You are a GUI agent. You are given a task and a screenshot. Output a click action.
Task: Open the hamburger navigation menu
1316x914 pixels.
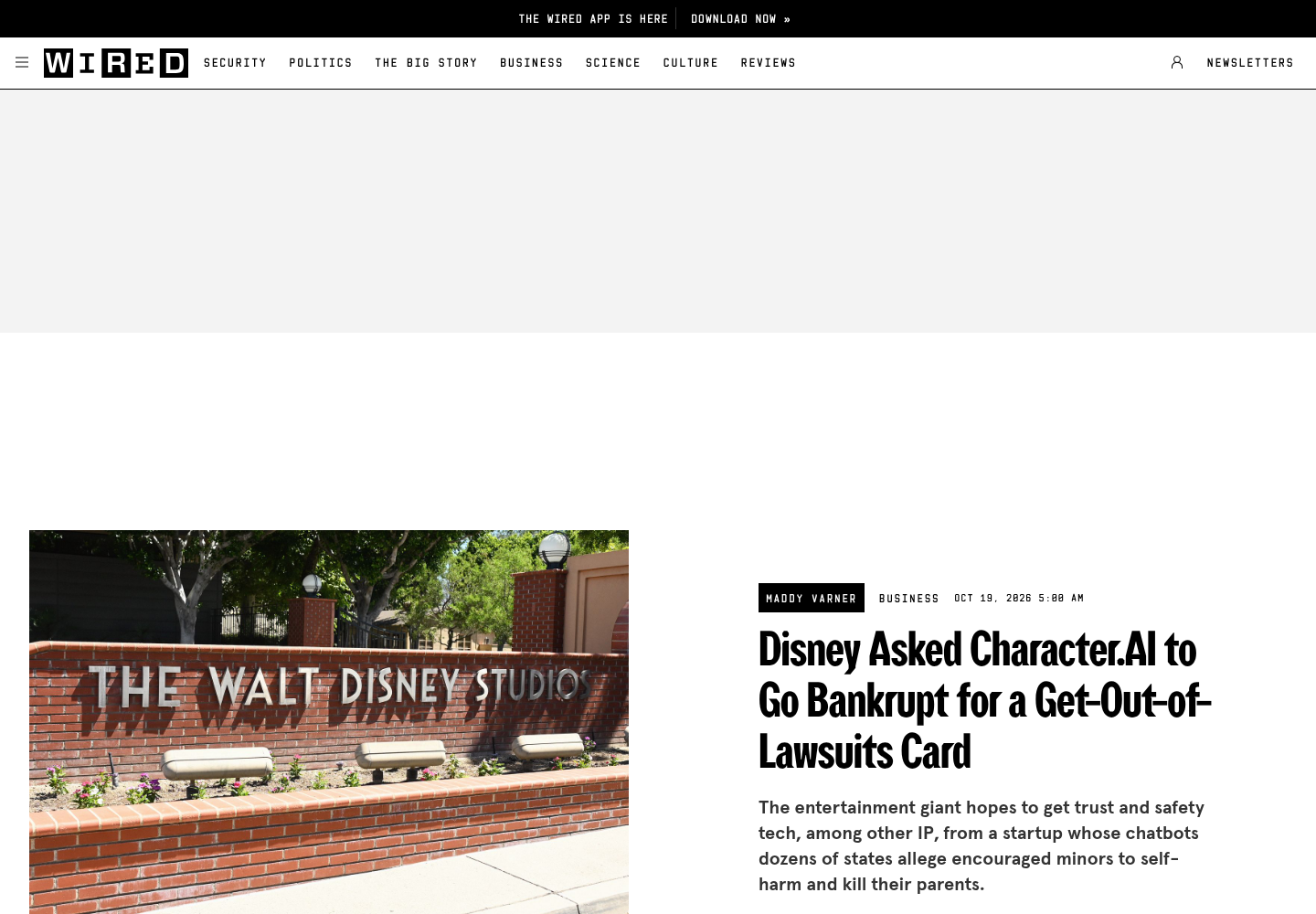tap(22, 62)
